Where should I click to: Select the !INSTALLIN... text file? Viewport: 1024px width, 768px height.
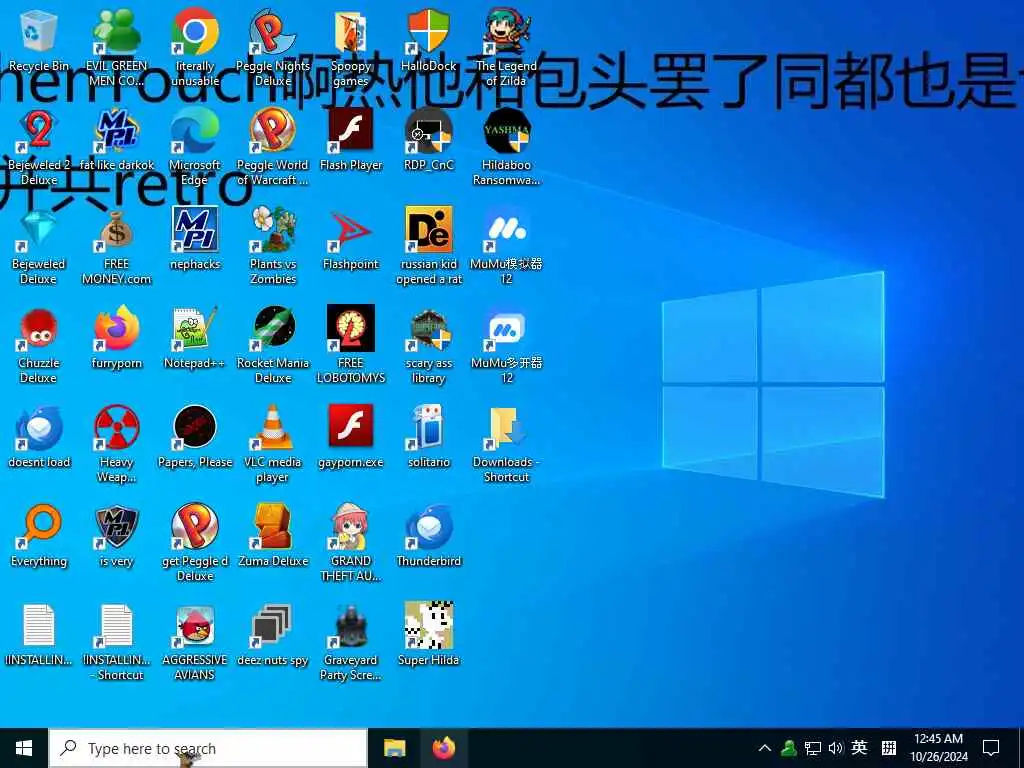(39, 626)
